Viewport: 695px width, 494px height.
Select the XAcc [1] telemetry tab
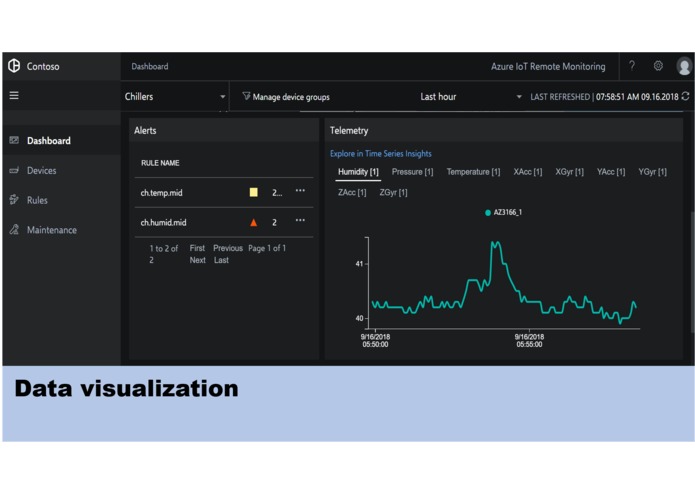pos(527,172)
